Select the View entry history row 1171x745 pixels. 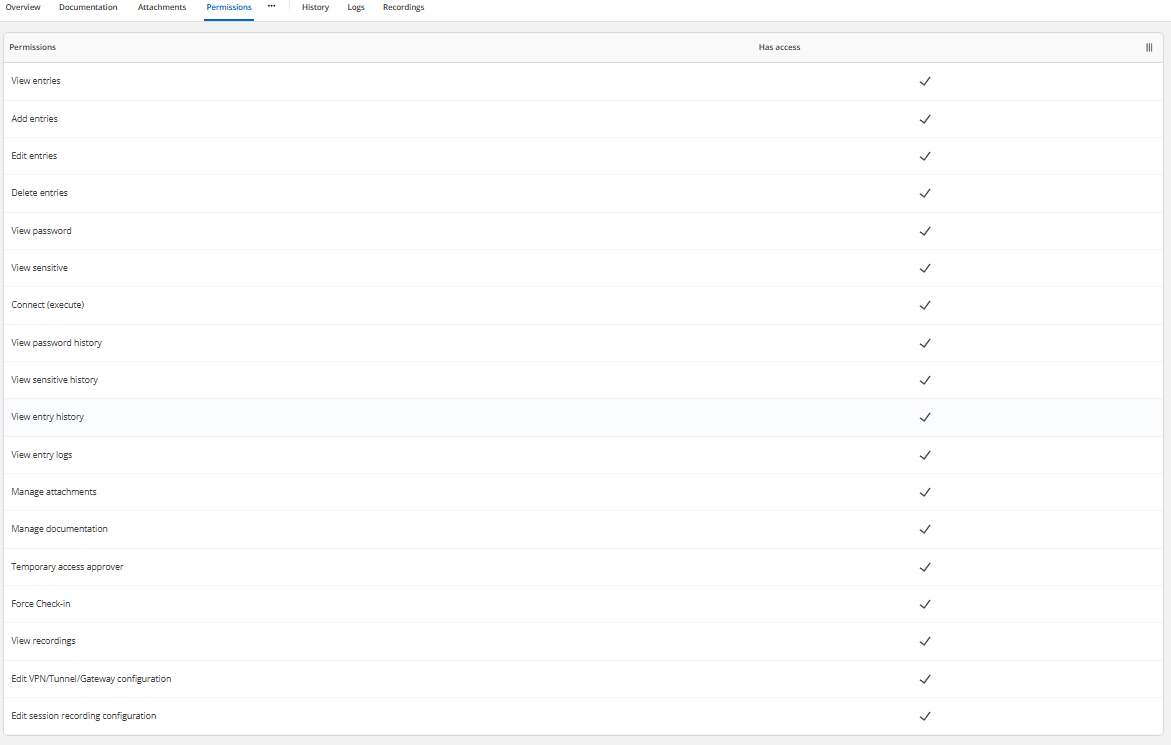583,417
